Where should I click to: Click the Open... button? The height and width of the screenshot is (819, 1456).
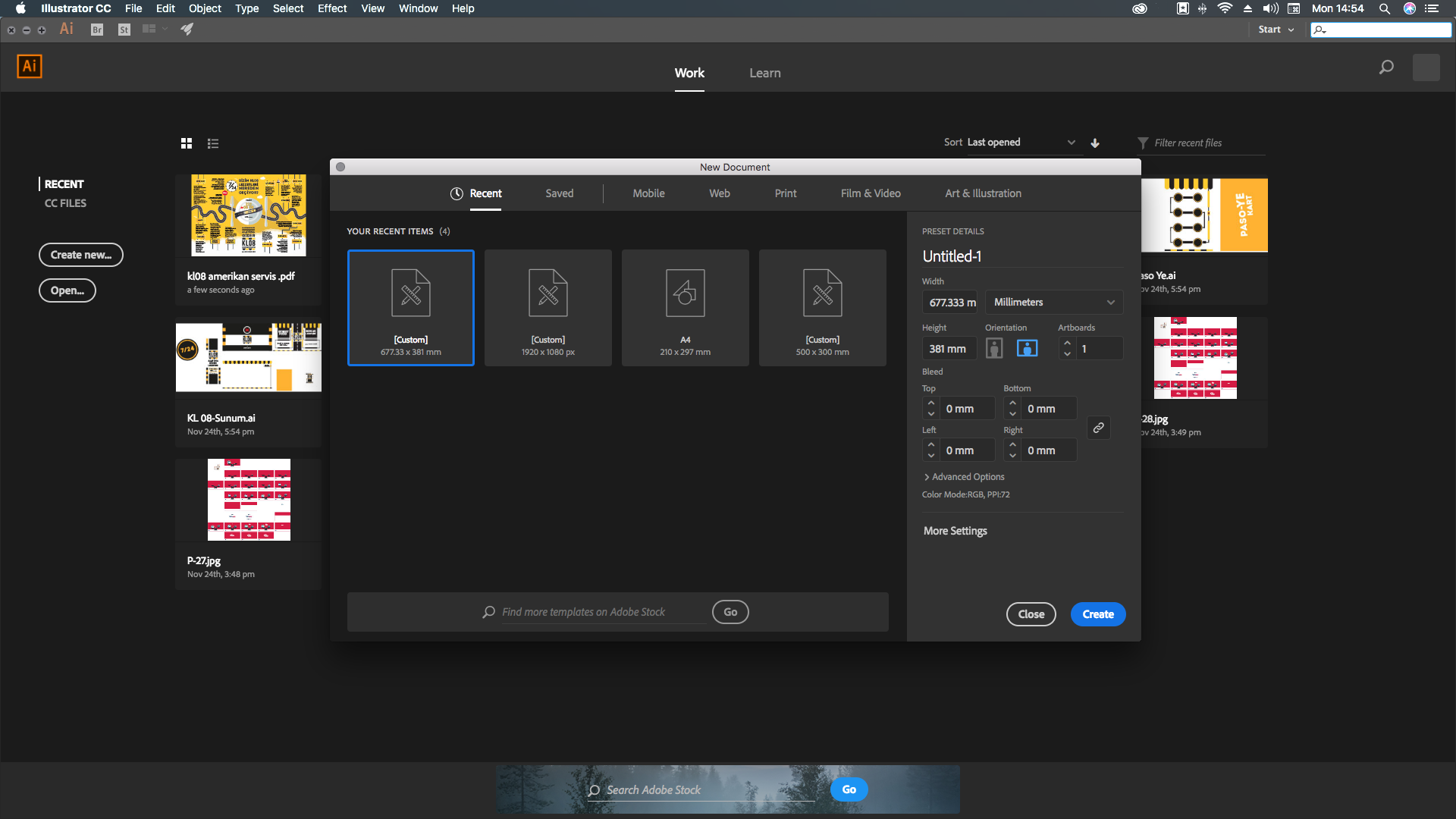[x=67, y=290]
